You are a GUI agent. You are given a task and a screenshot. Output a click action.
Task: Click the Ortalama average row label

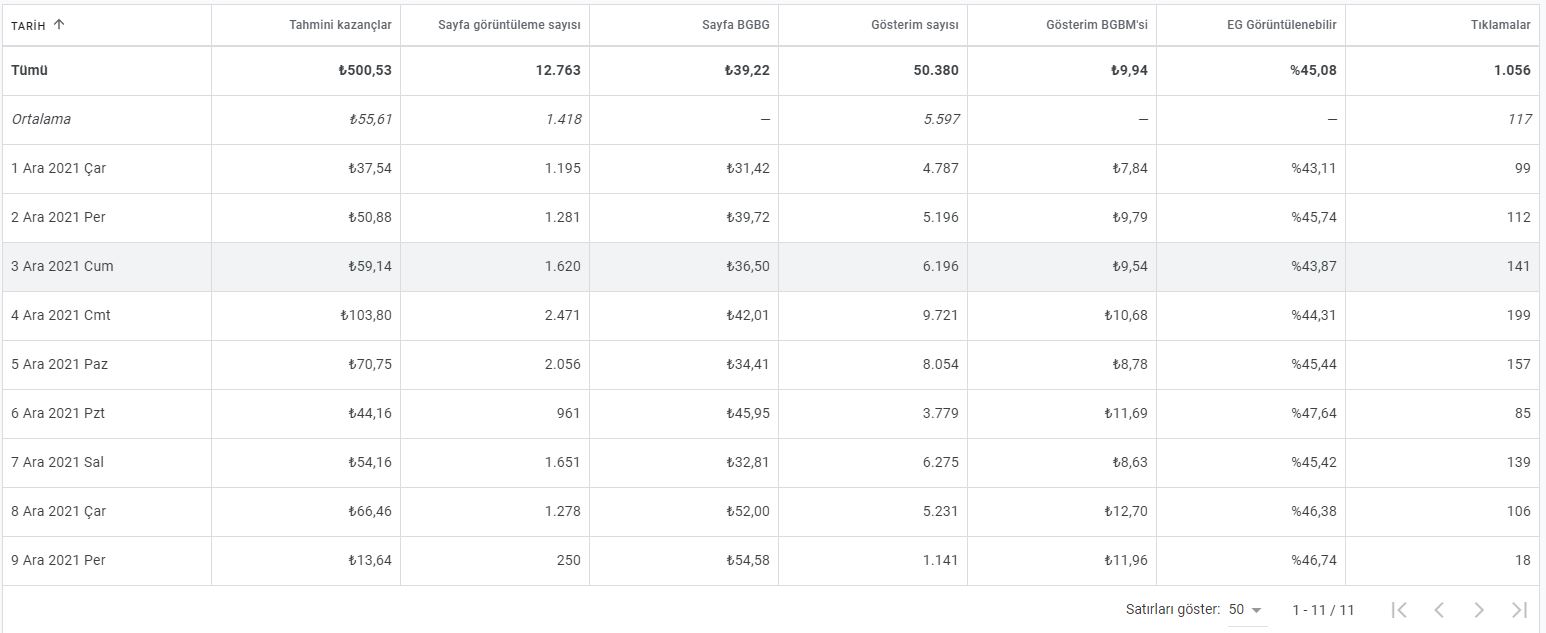click(41, 119)
